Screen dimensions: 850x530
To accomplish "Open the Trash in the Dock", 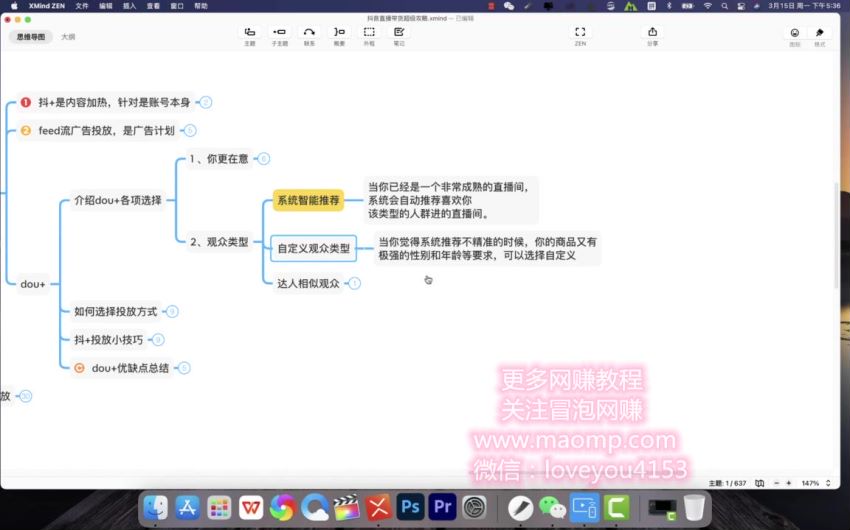I will [x=694, y=508].
